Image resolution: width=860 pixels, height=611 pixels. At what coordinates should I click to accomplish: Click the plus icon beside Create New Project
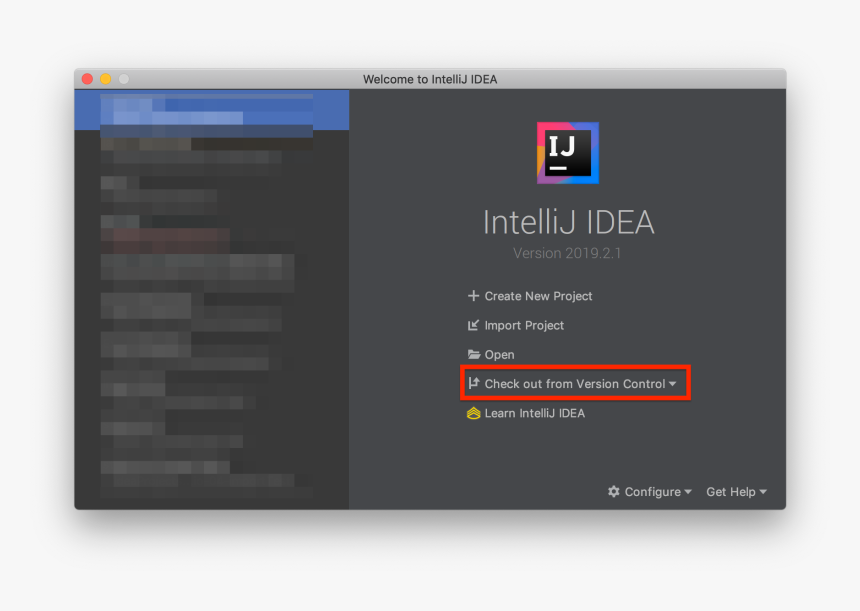[474, 296]
